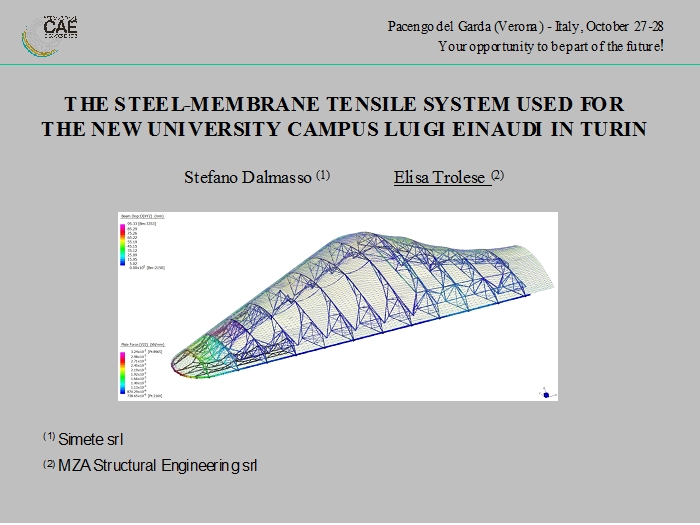The image size is (700, 525).
Task: Click the 'Your opportunity' slogan text
Action: [x=551, y=46]
